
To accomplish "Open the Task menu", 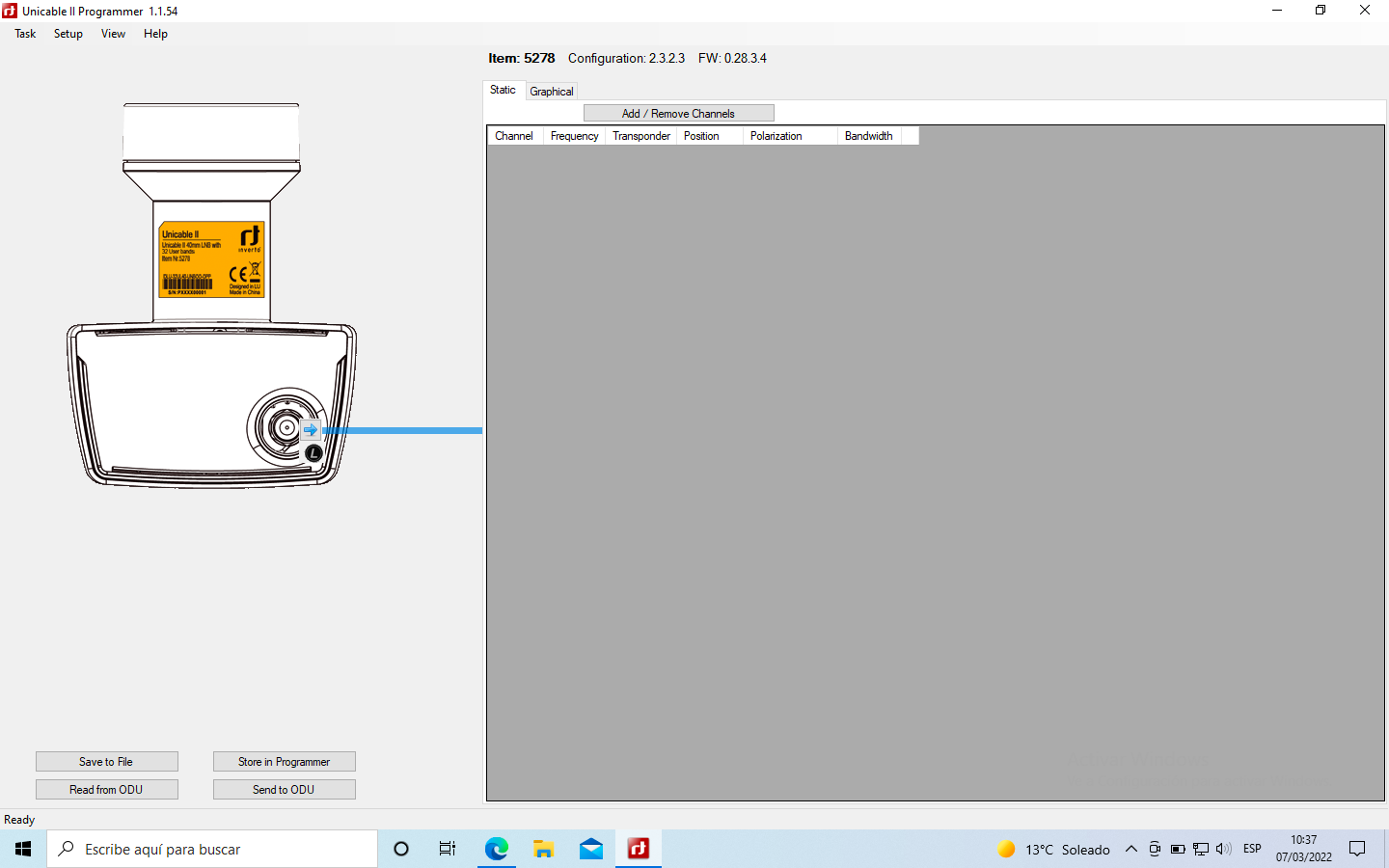I will [x=25, y=34].
